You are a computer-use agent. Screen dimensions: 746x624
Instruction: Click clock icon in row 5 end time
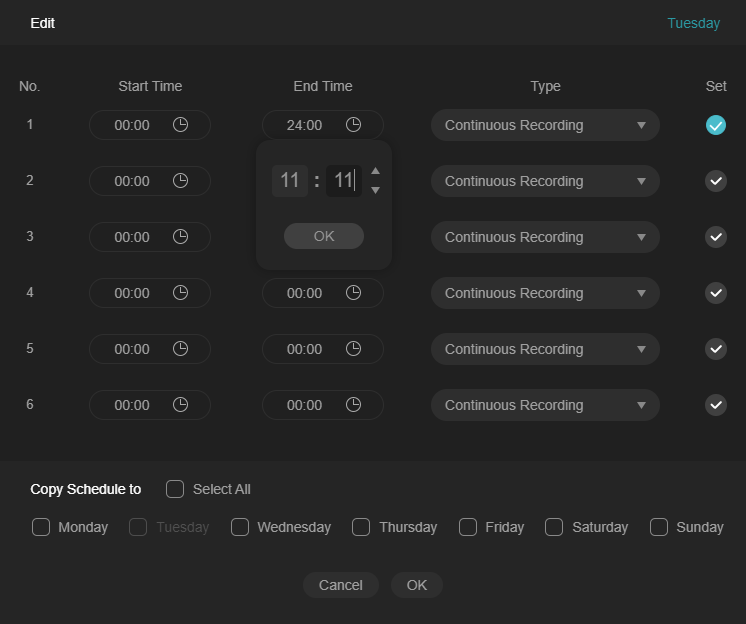pos(353,349)
